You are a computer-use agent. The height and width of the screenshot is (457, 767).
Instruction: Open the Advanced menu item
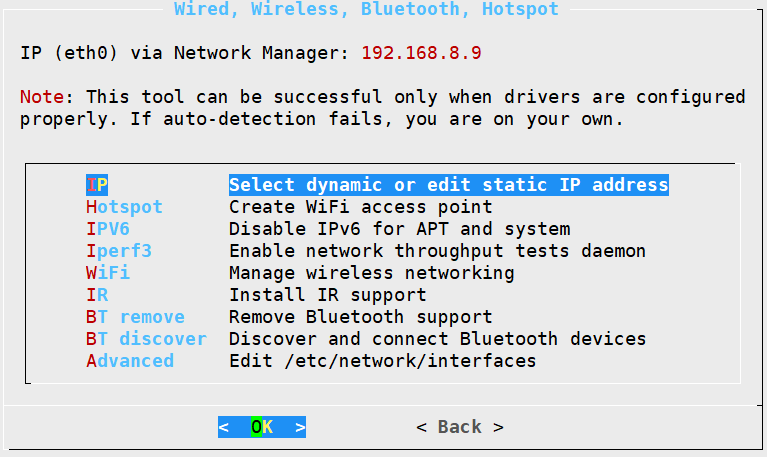tap(130, 361)
